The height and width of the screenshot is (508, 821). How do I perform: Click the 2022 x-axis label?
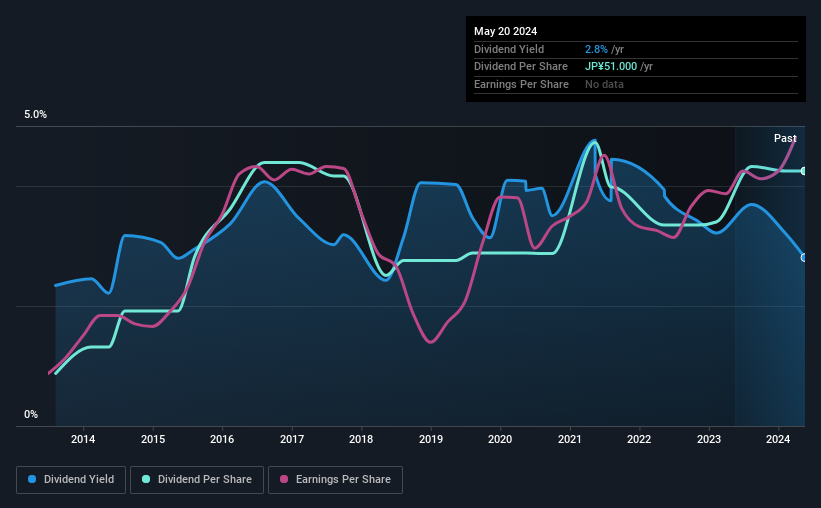(639, 439)
